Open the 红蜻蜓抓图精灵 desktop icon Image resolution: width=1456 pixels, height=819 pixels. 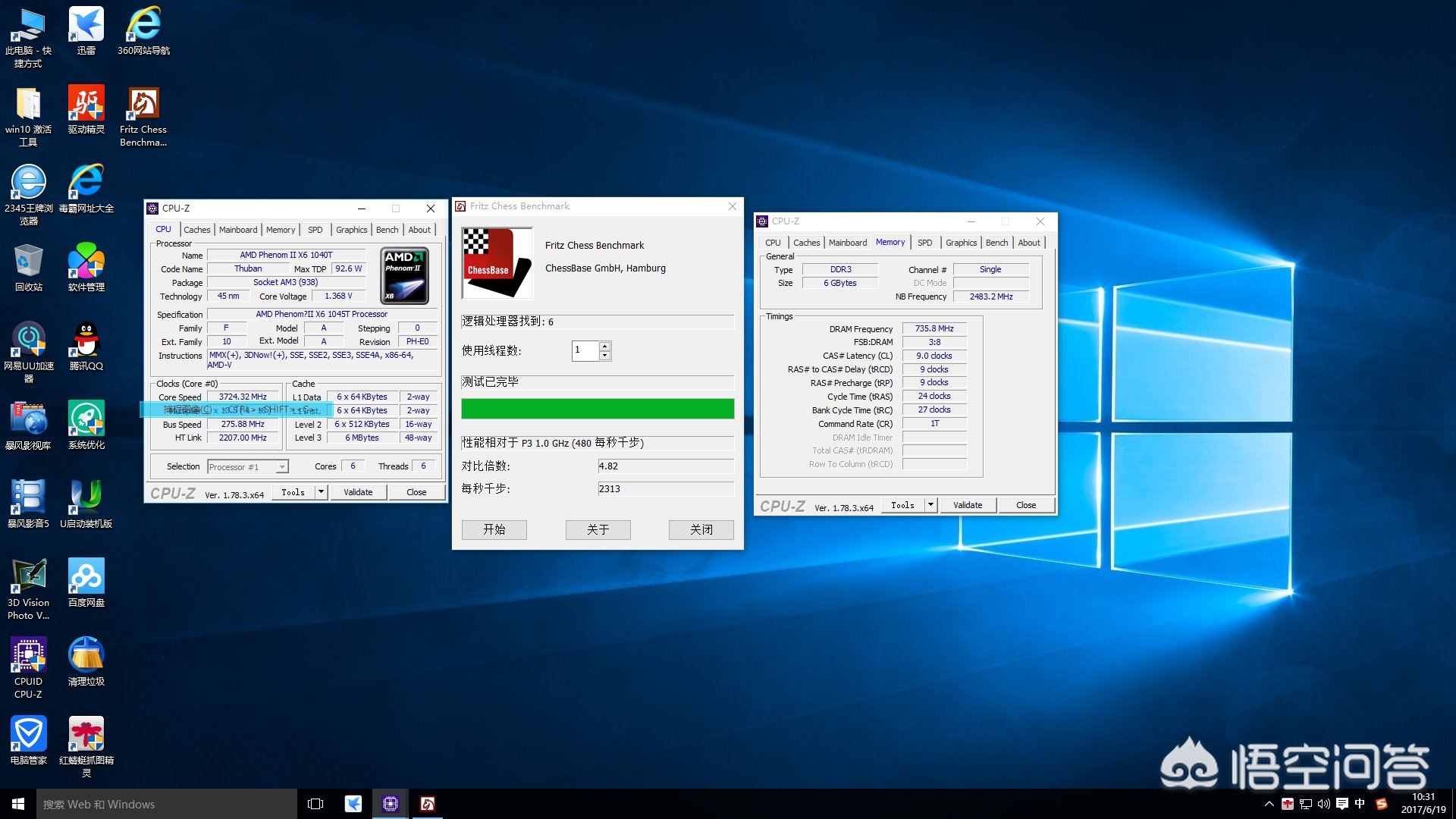[86, 746]
